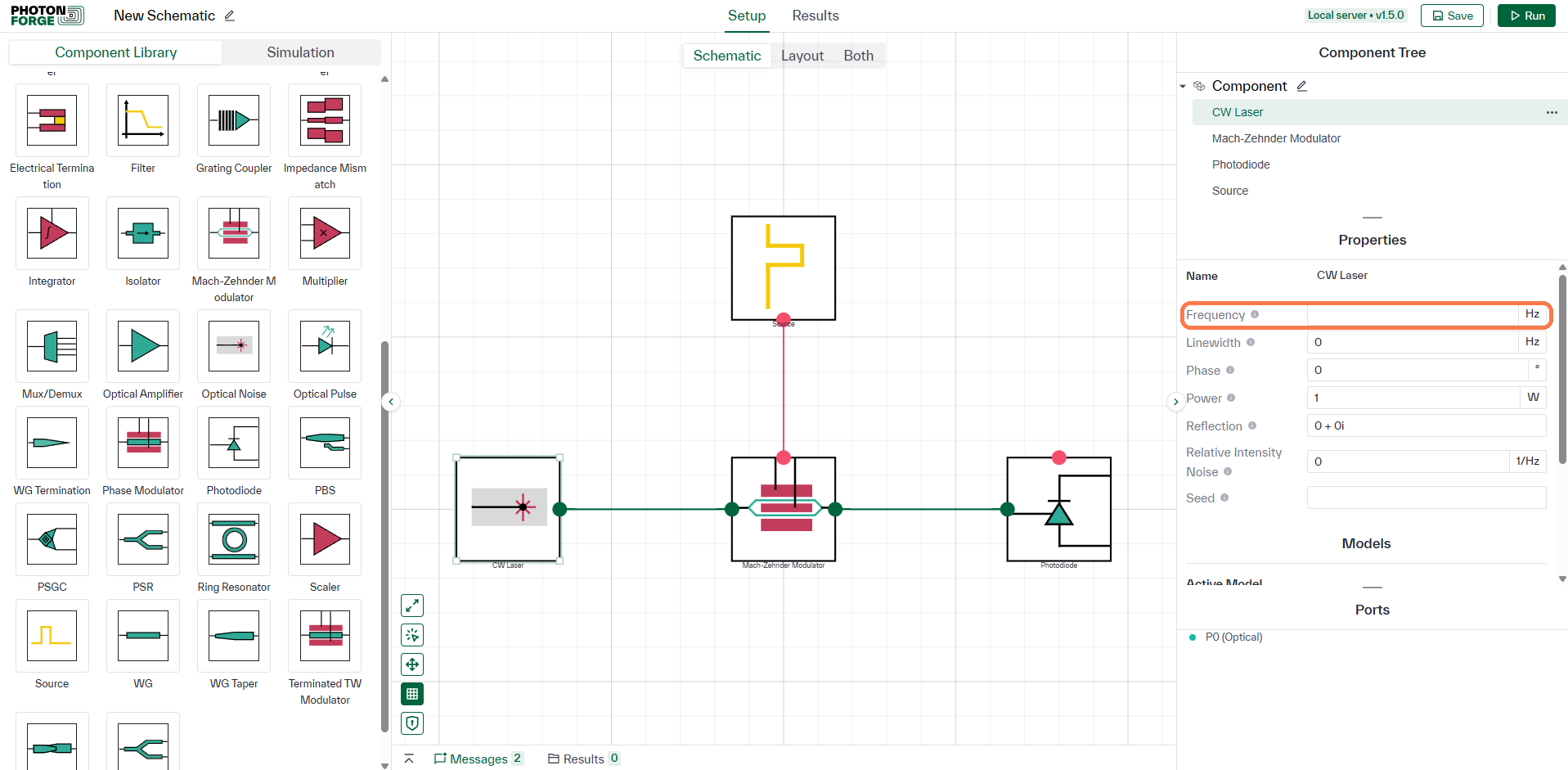The image size is (1568, 770).
Task: Collapse the right properties panel chevron
Action: point(1175,402)
